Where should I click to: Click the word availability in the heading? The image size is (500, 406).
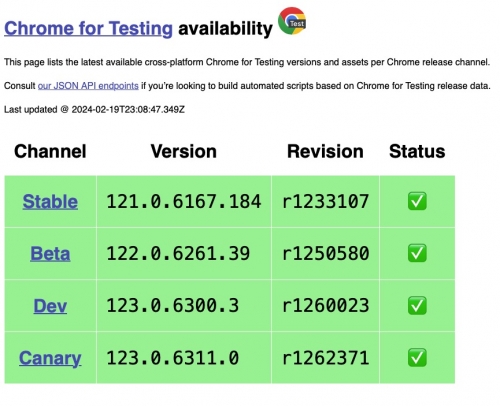[225, 29]
